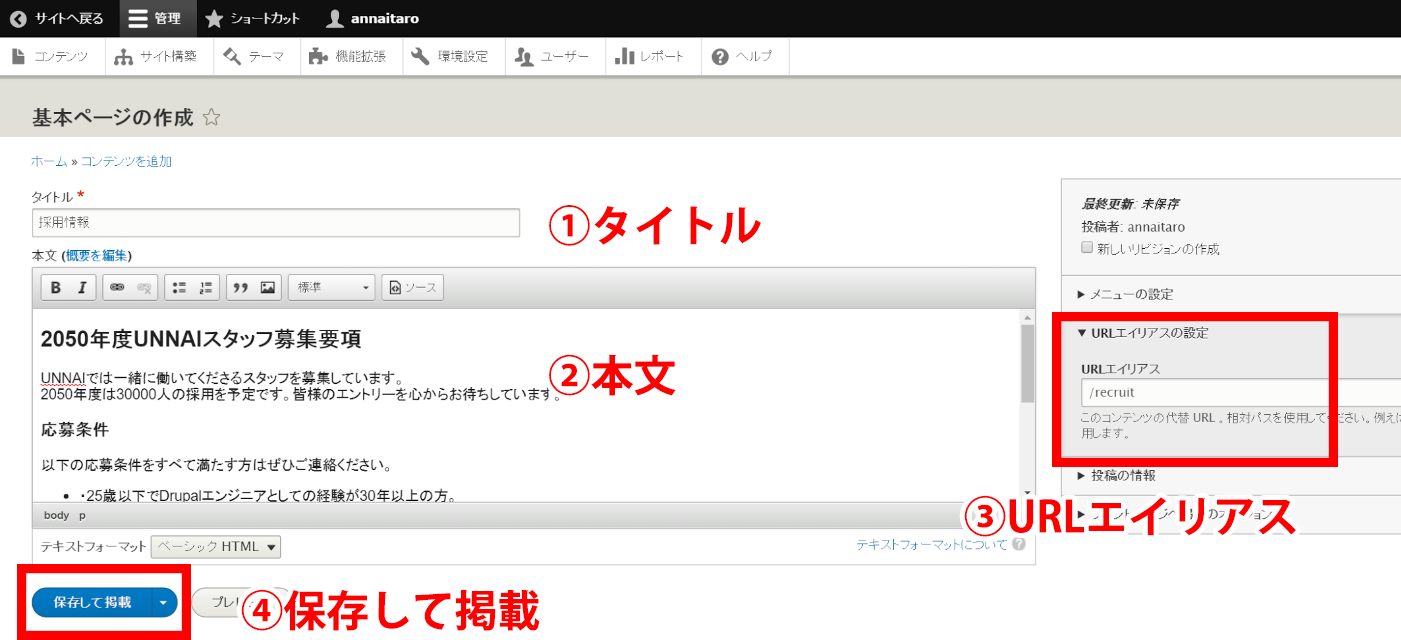This screenshot has height=640, width=1401.
Task: Click the block quote icon
Action: pyautogui.click(x=240, y=288)
